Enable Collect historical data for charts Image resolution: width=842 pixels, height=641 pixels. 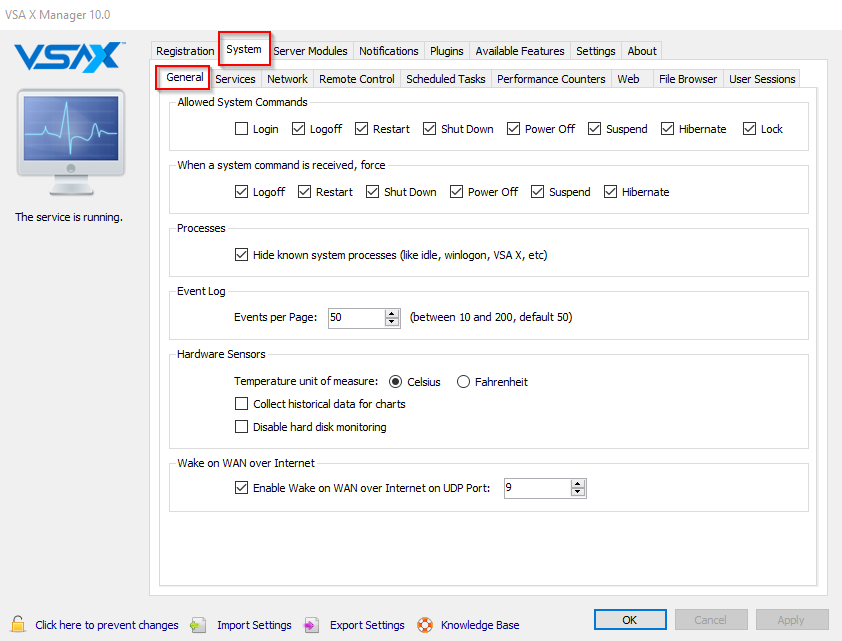pos(242,404)
